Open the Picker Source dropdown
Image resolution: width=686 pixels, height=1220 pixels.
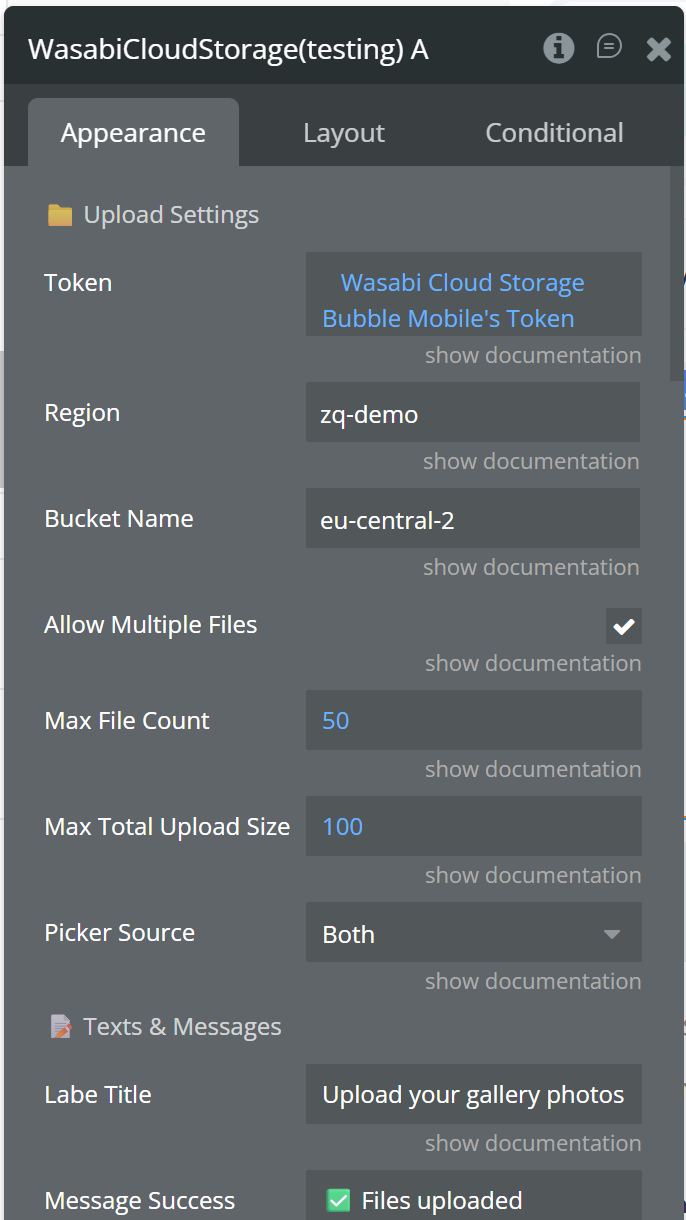click(x=473, y=934)
